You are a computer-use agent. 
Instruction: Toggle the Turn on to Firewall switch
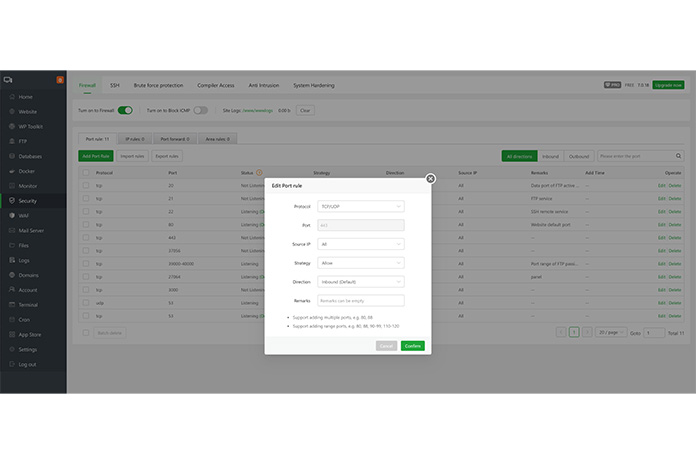125,110
